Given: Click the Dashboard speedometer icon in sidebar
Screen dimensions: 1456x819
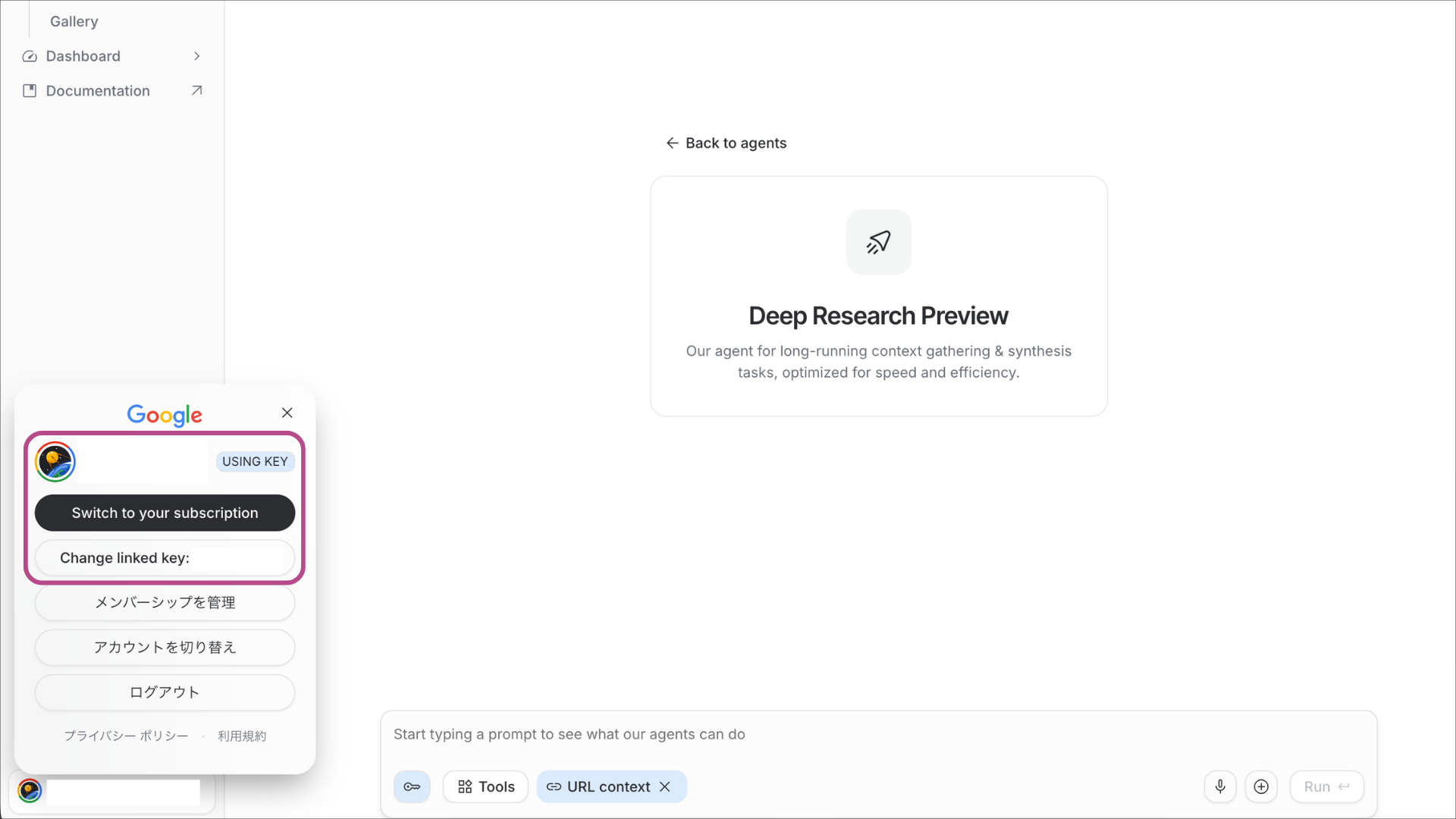Looking at the screenshot, I should pos(29,56).
